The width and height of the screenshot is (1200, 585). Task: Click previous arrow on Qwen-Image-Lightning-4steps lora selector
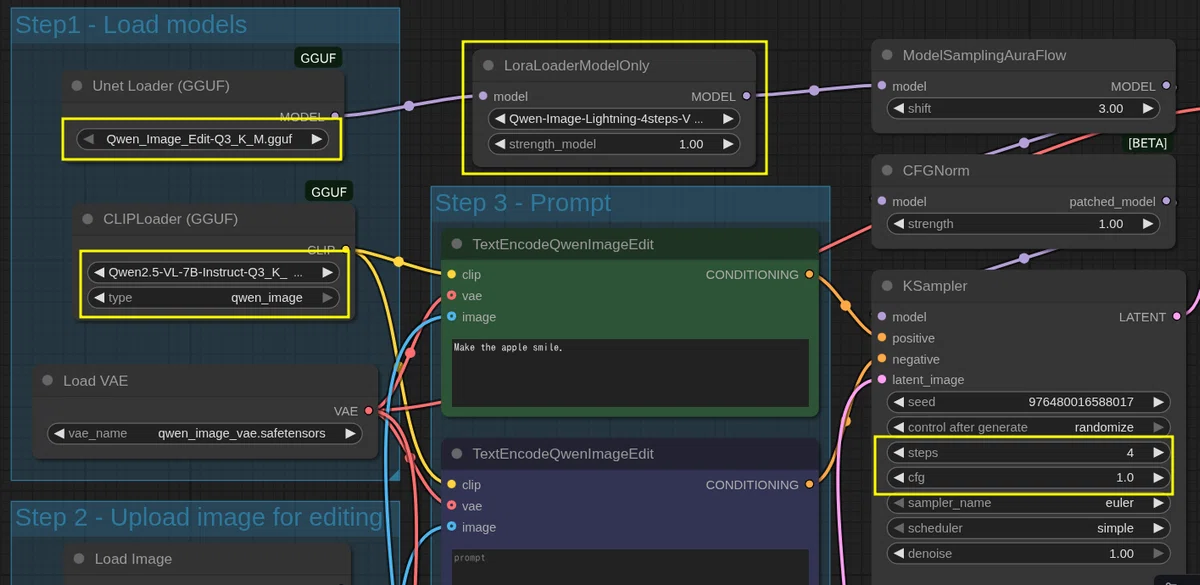pyautogui.click(x=498, y=118)
